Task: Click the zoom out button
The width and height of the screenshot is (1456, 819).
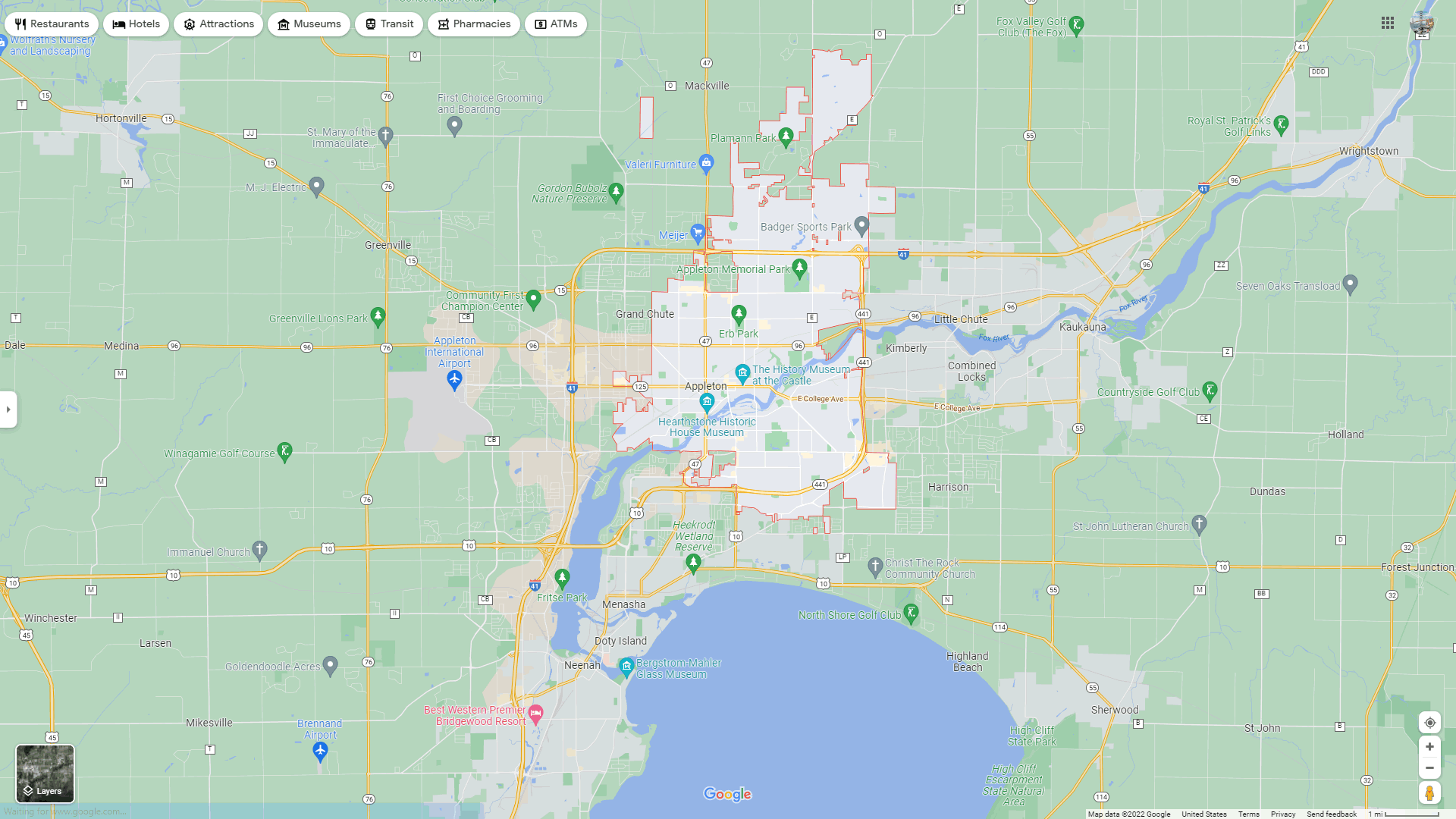Action: [1430, 768]
